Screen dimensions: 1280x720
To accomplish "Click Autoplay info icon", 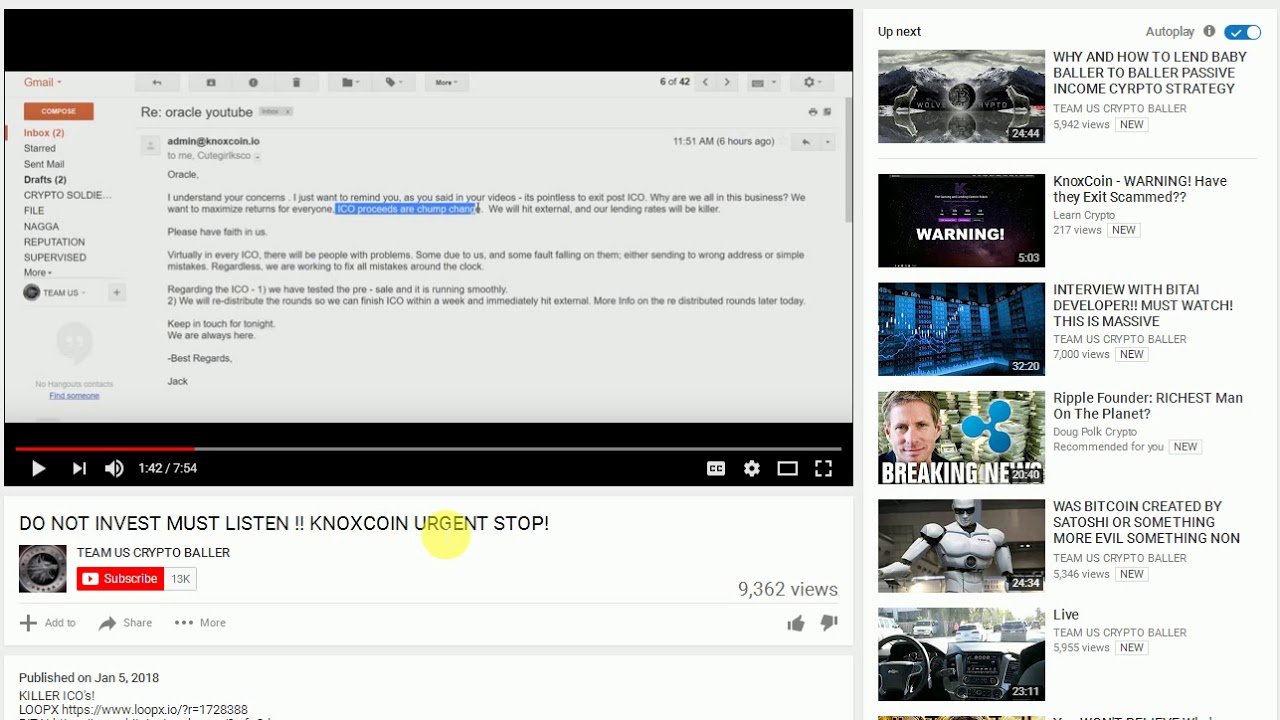I will tap(1209, 31).
